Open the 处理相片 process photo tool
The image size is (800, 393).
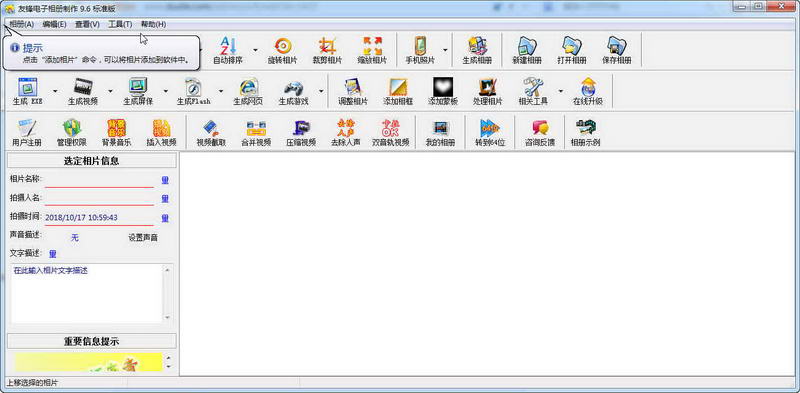click(x=487, y=92)
